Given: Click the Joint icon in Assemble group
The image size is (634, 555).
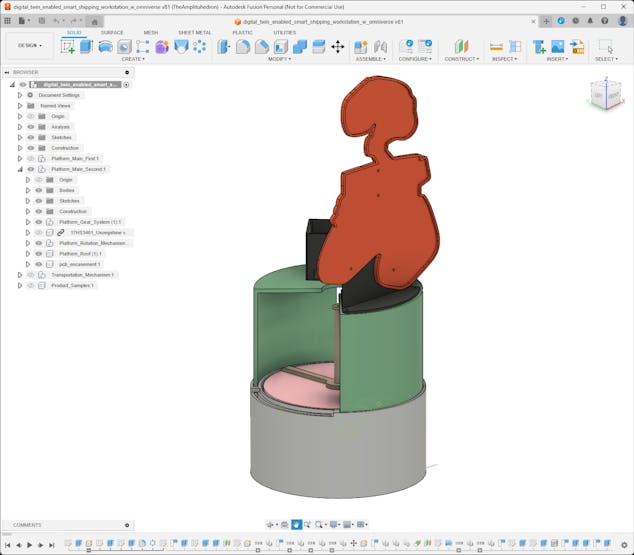Looking at the screenshot, I should pyautogui.click(x=380, y=46).
